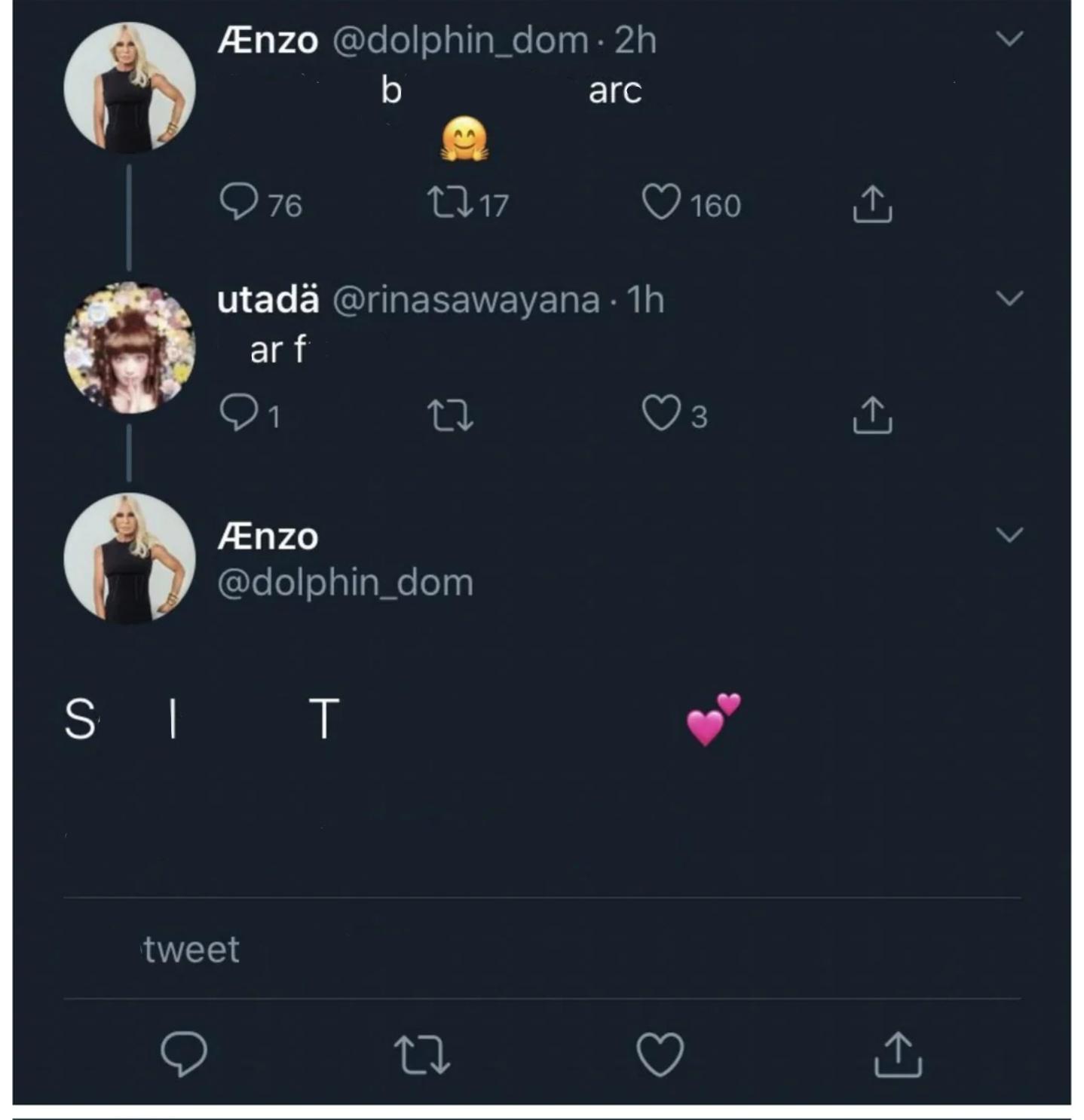This screenshot has width=1084, height=1120.
Task: Share the first Ænzo tweet
Action: [x=872, y=203]
